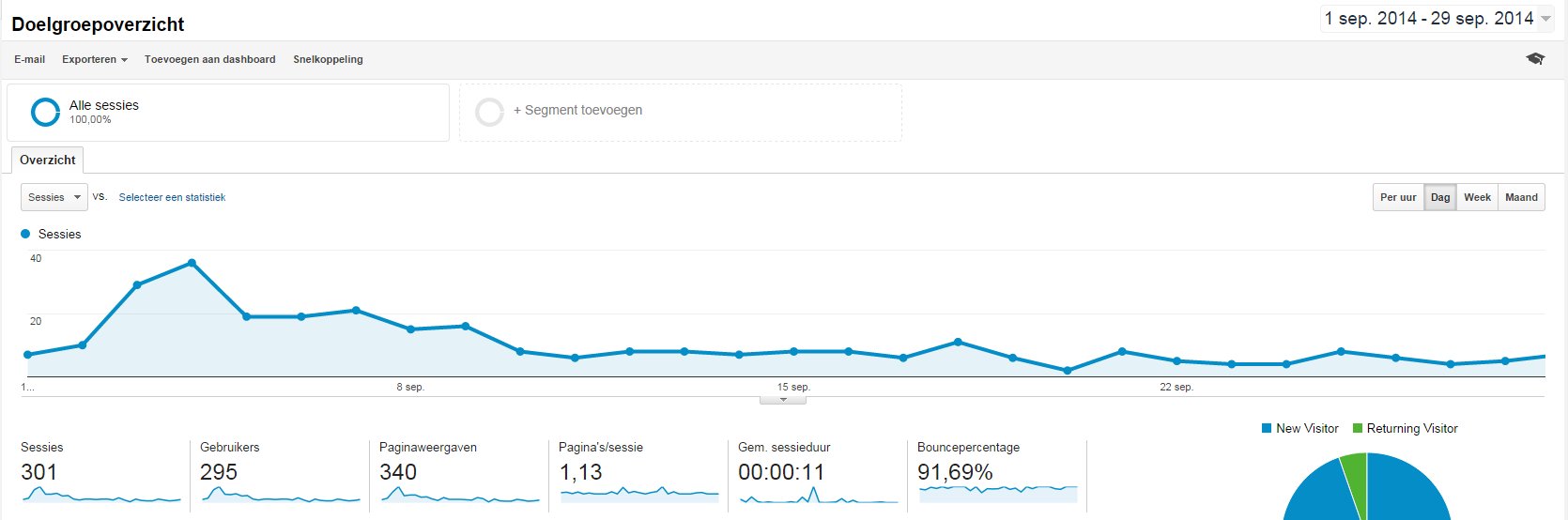Switch graph to Week view
The height and width of the screenshot is (520, 1568).
coord(1477,197)
